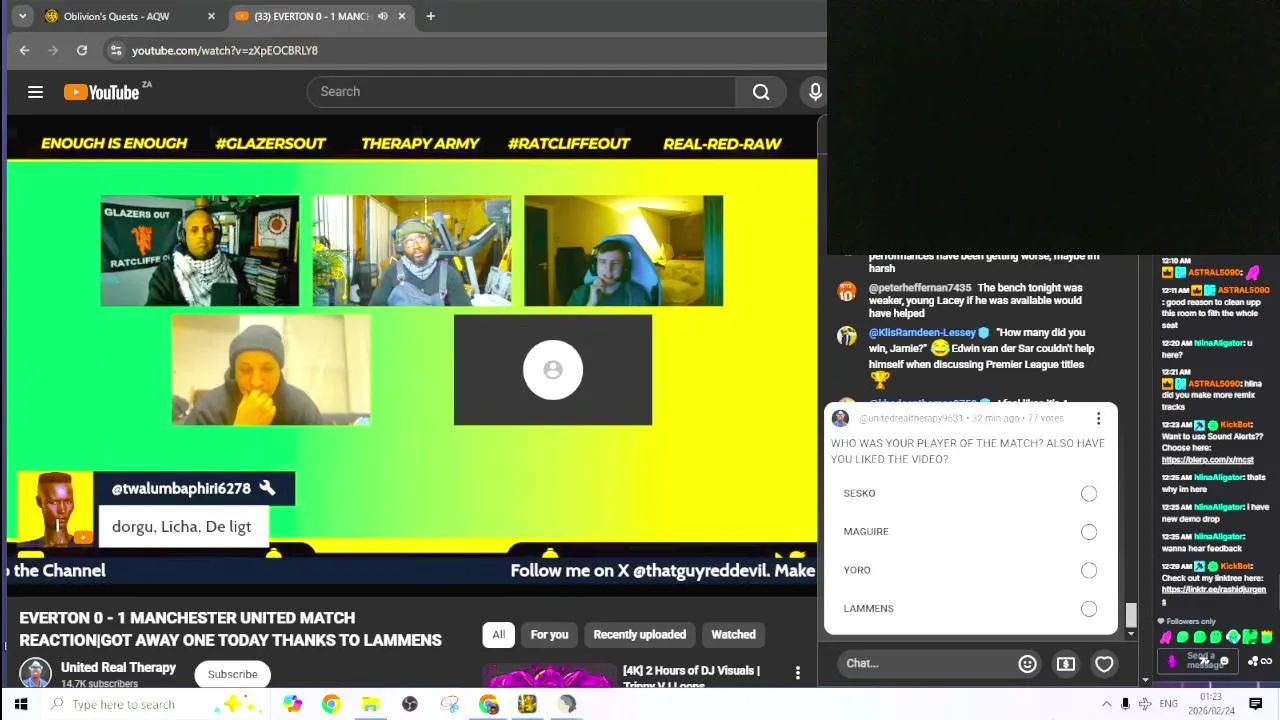Open the poll's three-dot options menu
The width and height of the screenshot is (1280, 720).
tap(1098, 418)
